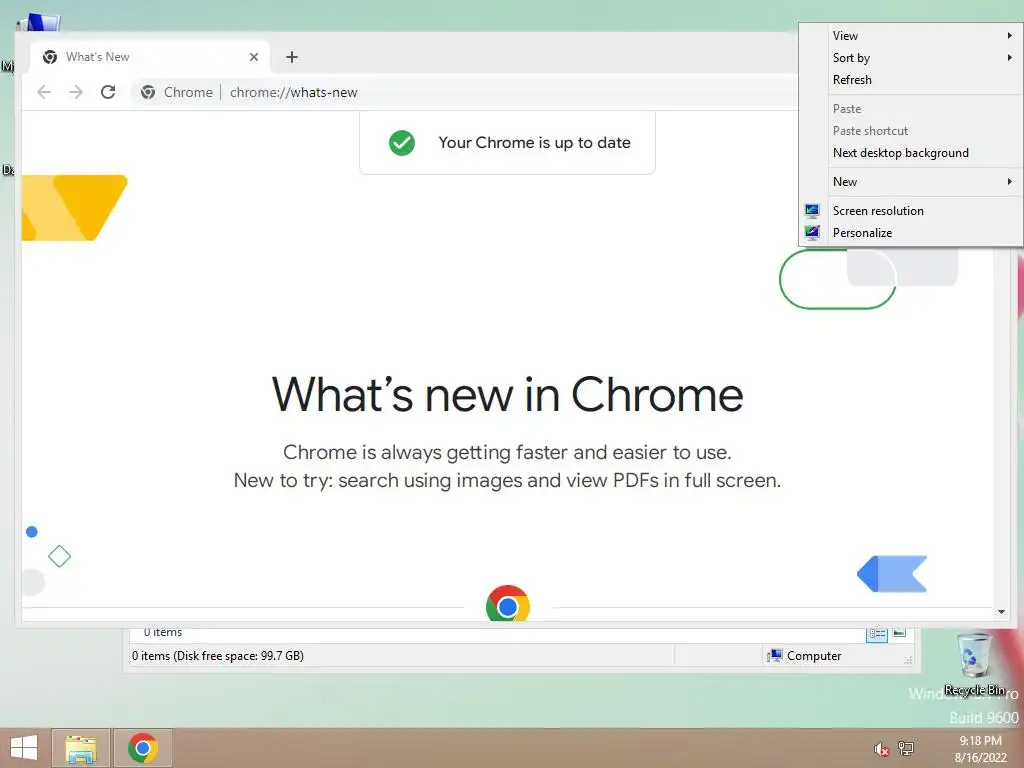Switch Explorer window to large icons view
Image resolution: width=1024 pixels, height=768 pixels.
coord(899,632)
